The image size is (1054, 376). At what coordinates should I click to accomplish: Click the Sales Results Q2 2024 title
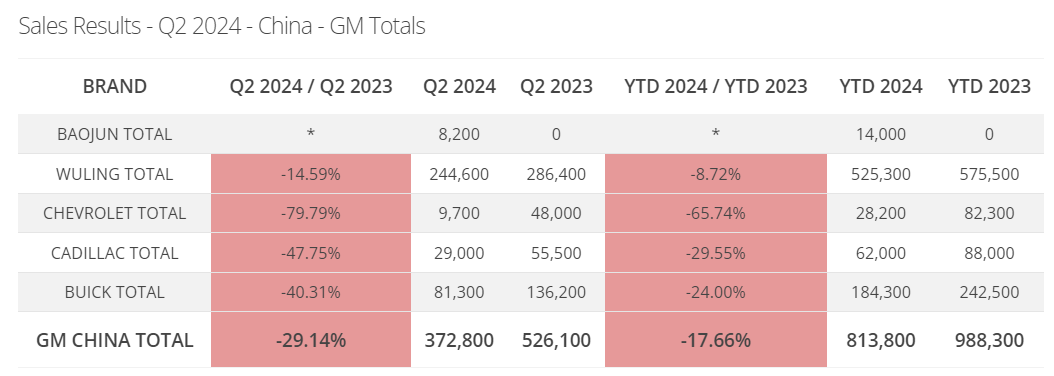222,26
